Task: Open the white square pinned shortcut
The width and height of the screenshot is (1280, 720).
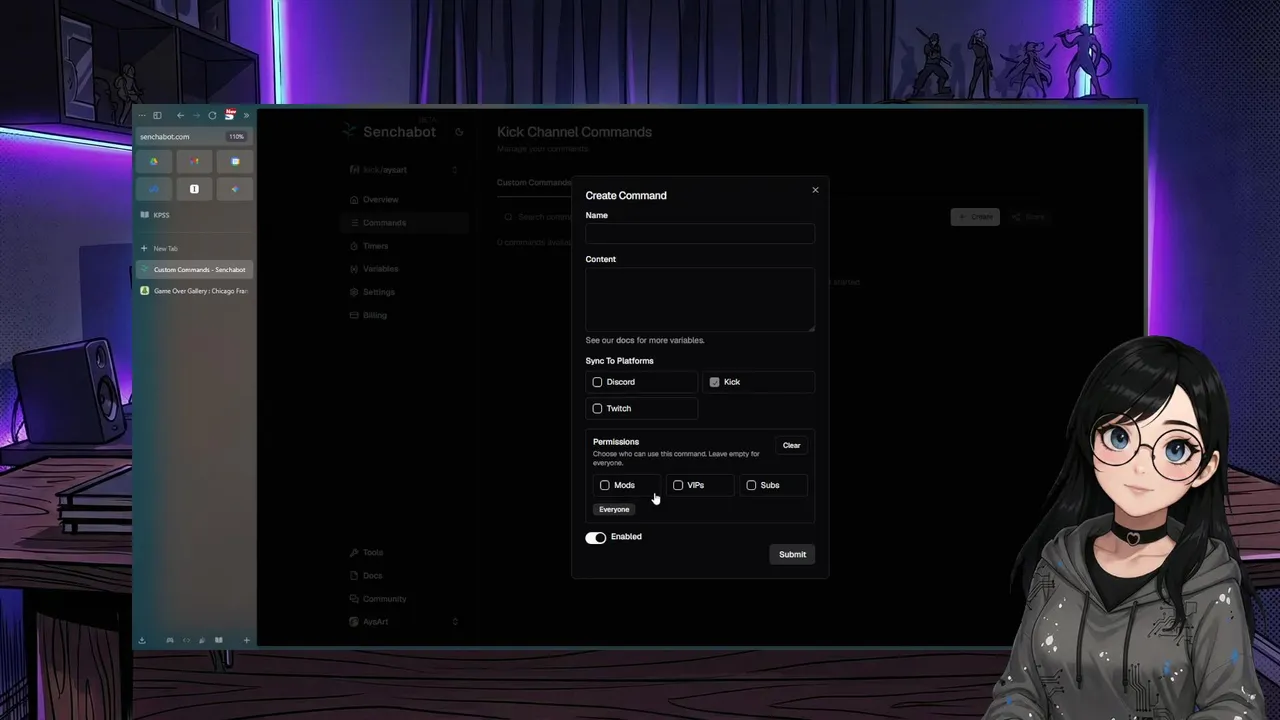Action: click(x=194, y=189)
